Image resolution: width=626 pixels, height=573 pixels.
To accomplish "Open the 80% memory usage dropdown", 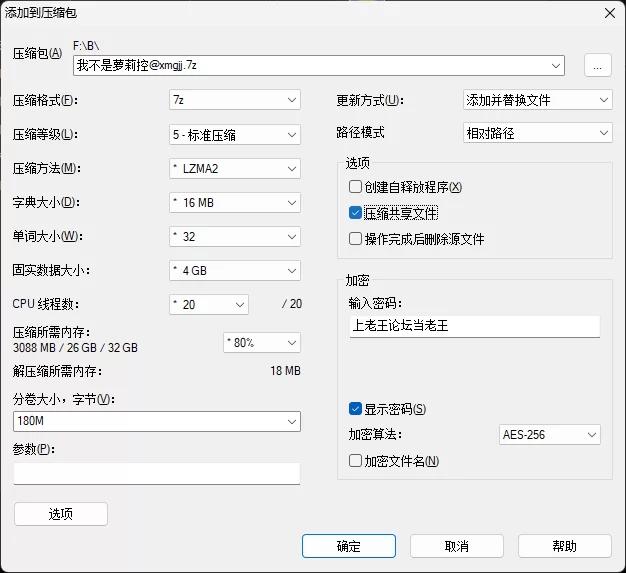I will [262, 343].
